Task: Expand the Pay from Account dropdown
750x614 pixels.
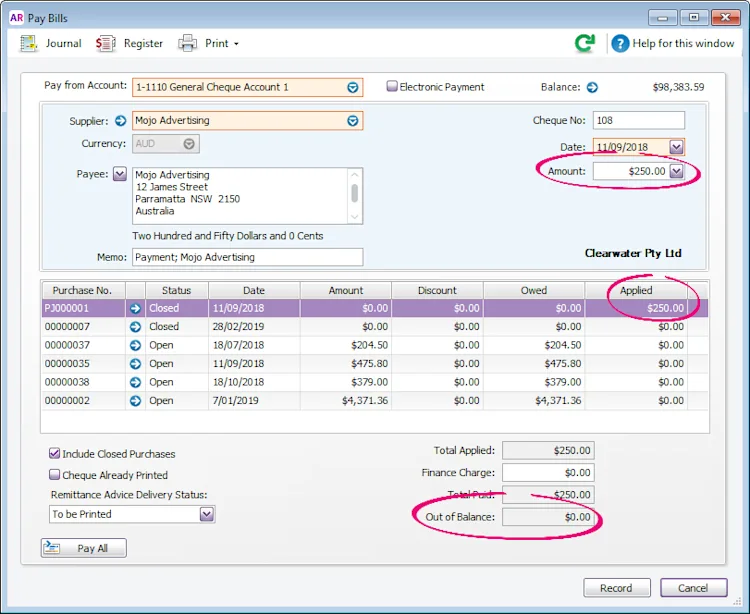Action: pos(353,88)
